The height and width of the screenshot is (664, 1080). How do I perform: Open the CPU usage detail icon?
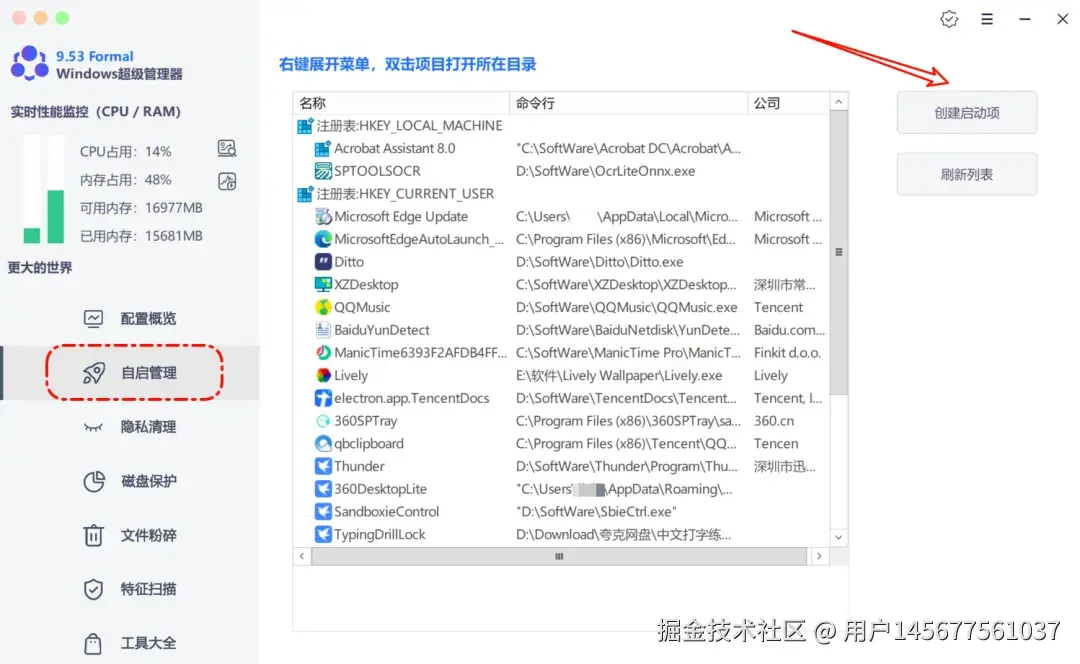point(227,148)
